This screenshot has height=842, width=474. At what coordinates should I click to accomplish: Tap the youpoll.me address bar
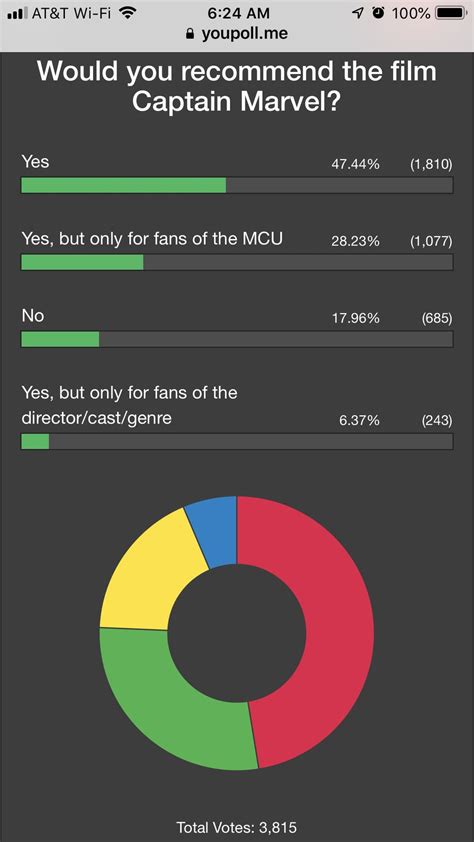click(x=237, y=34)
